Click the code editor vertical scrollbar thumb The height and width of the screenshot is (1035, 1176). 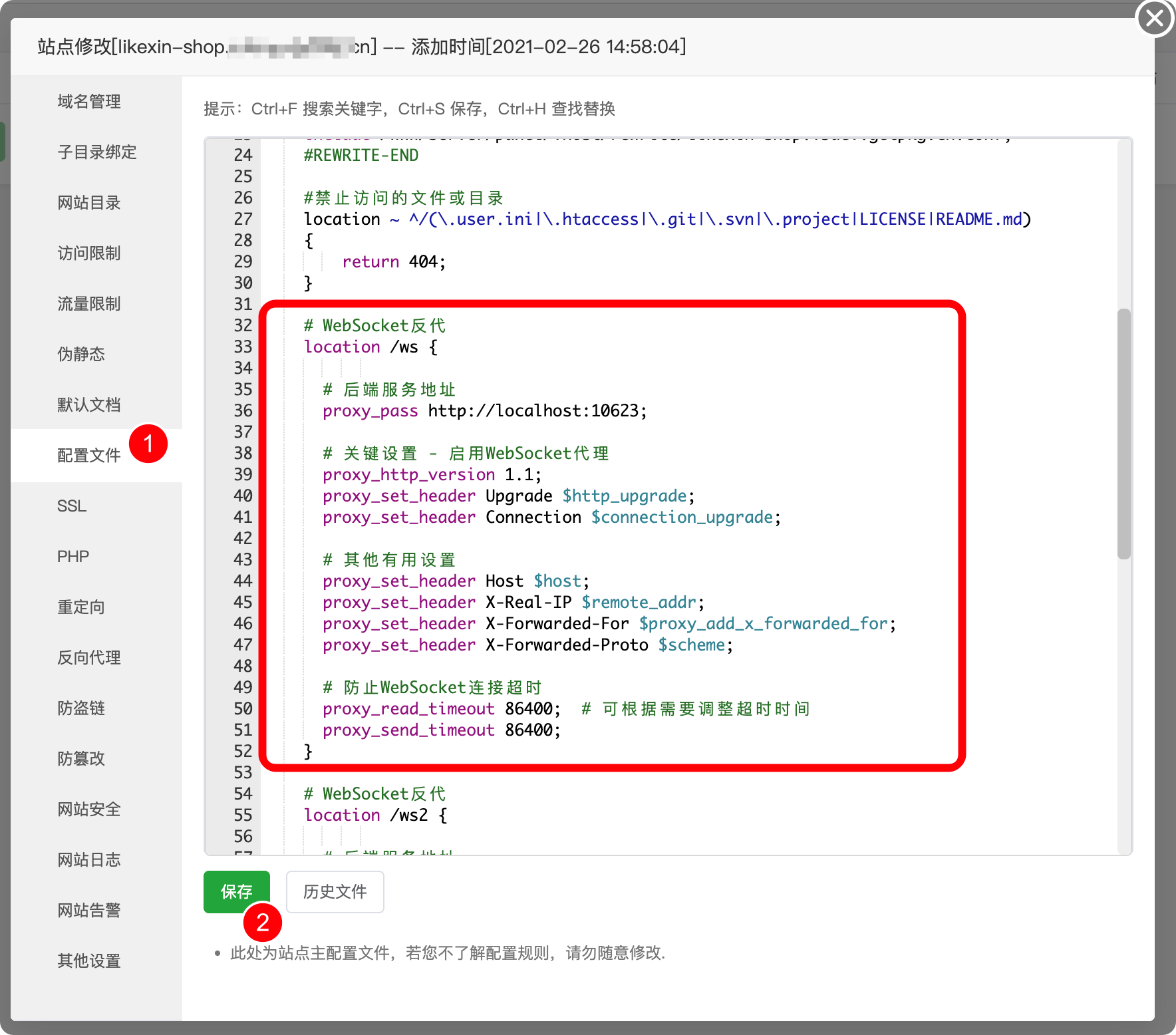coord(1124,434)
